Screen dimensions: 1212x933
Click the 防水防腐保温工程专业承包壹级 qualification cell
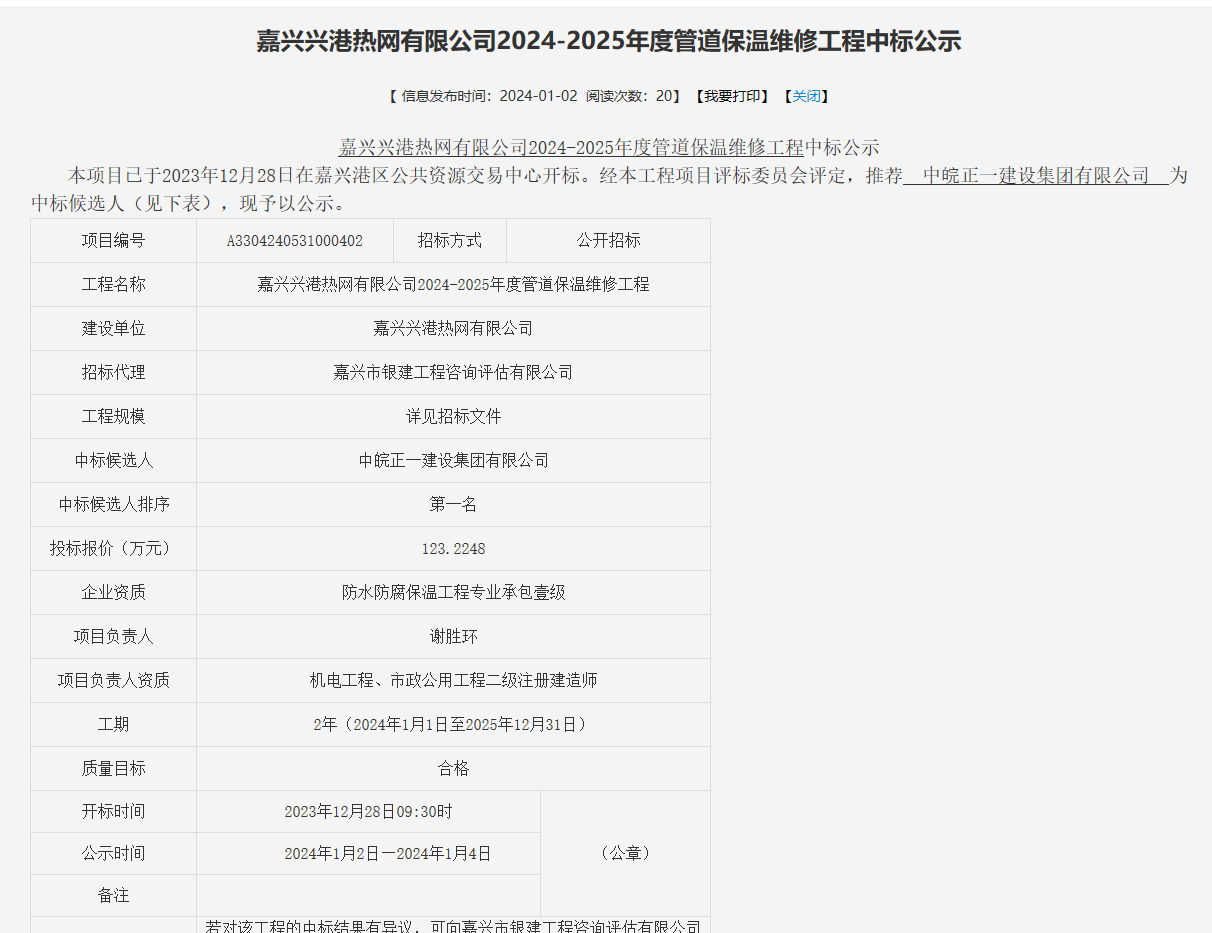point(453,593)
